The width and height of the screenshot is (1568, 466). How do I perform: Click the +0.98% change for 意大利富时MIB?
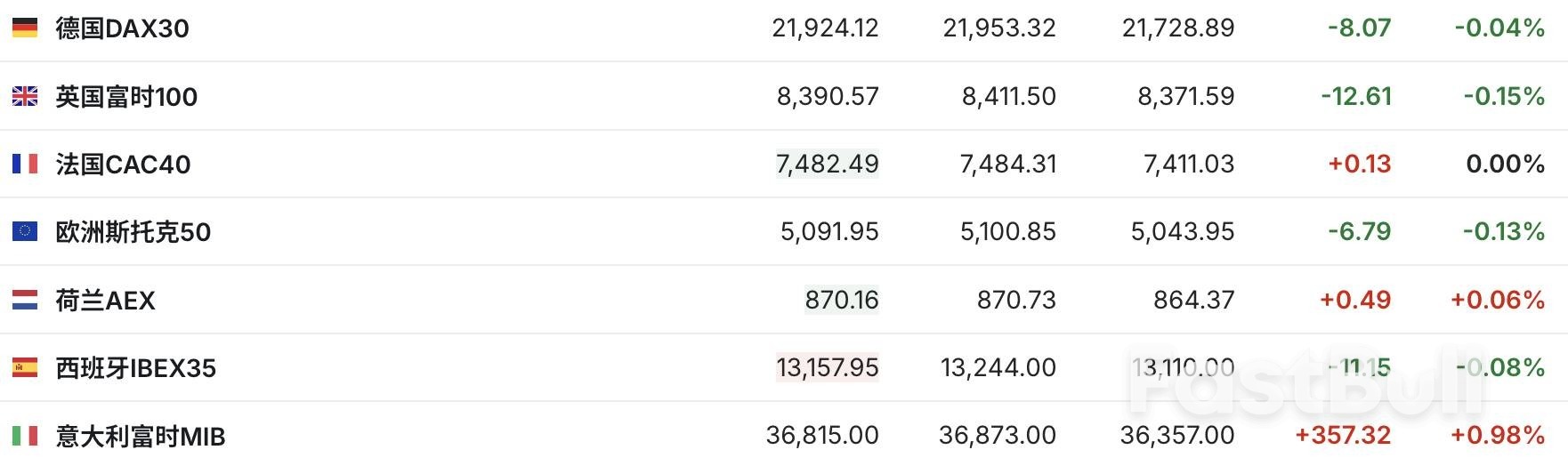(x=1497, y=435)
